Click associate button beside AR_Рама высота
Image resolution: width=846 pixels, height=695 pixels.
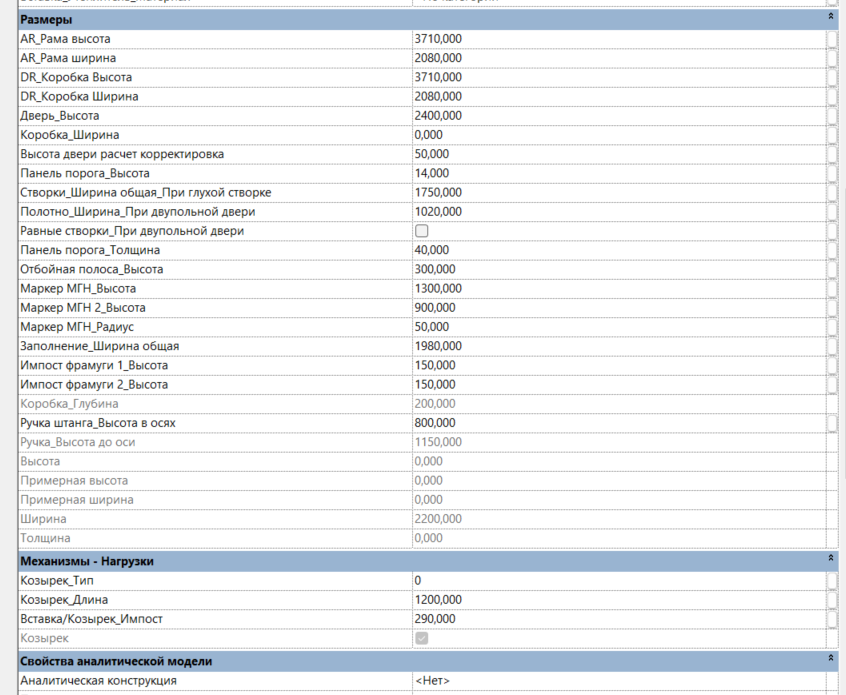pos(833,39)
